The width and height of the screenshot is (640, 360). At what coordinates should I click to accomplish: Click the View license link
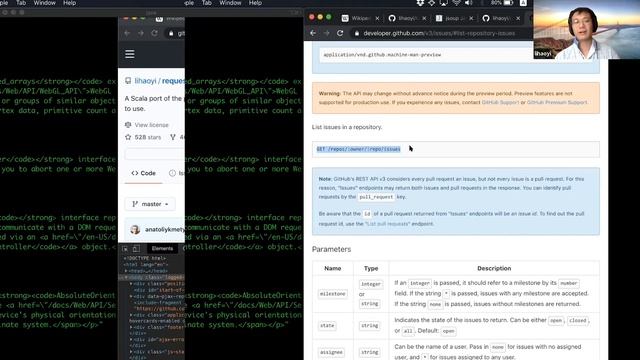[x=151, y=125]
